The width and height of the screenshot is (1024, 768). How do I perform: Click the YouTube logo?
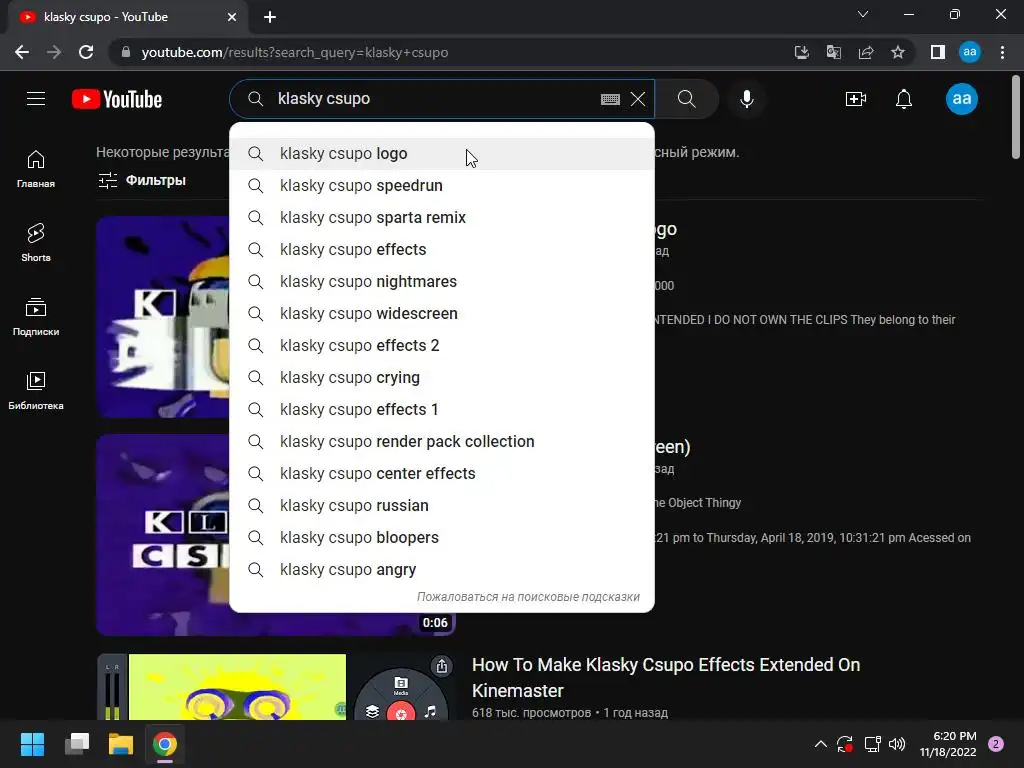click(117, 99)
